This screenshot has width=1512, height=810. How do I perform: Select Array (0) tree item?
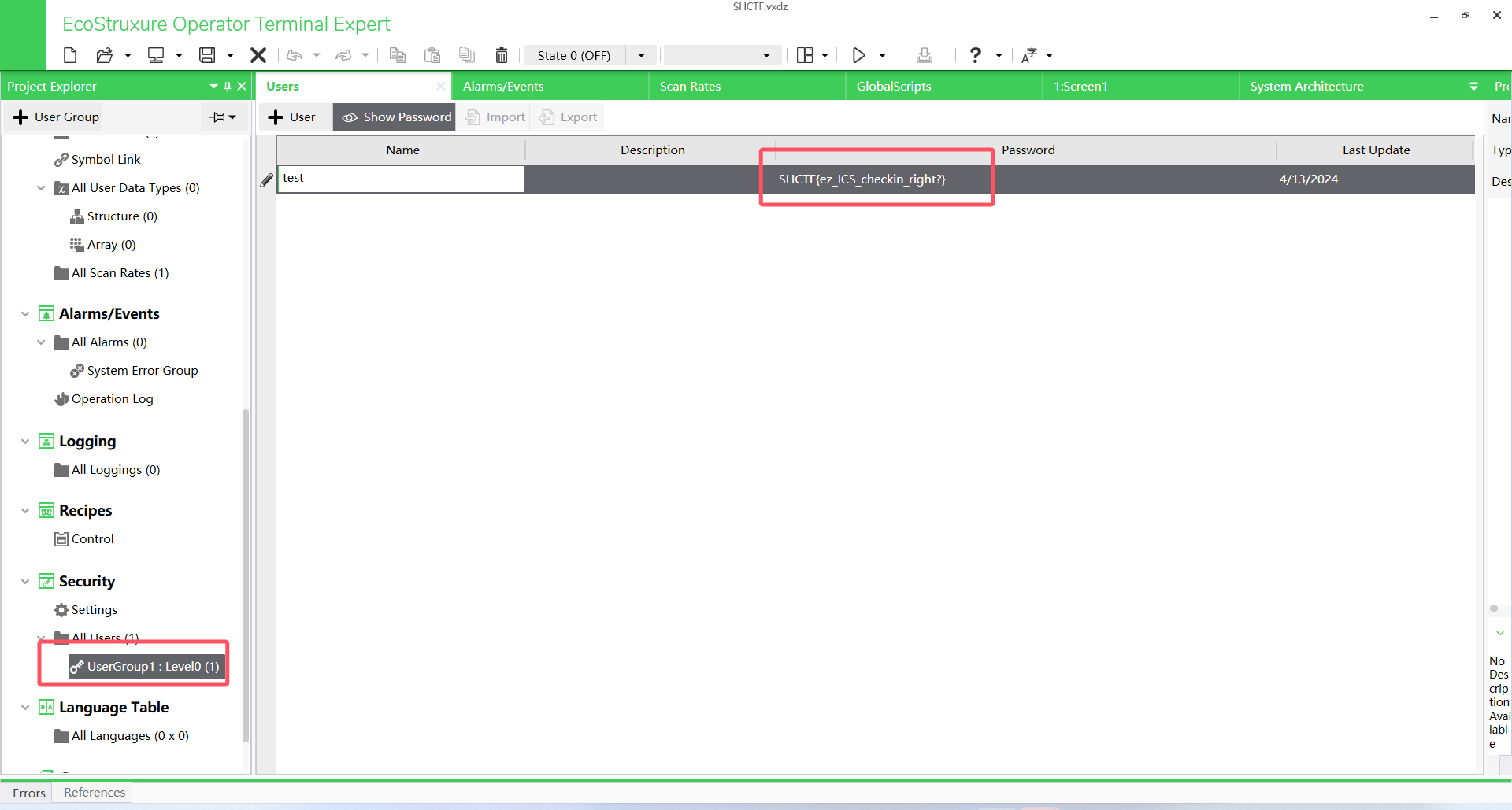[103, 245]
